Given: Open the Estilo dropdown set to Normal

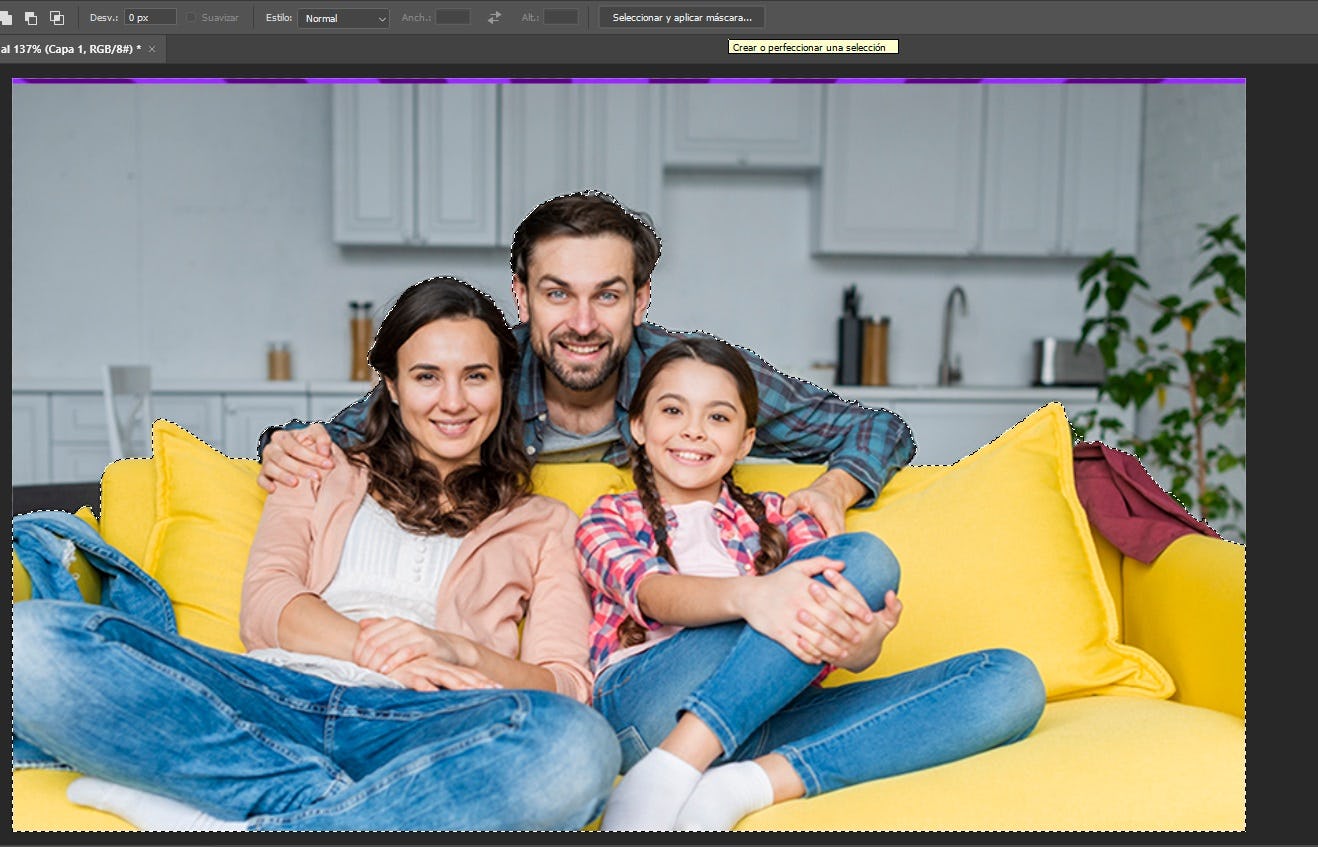Looking at the screenshot, I should (x=343, y=18).
